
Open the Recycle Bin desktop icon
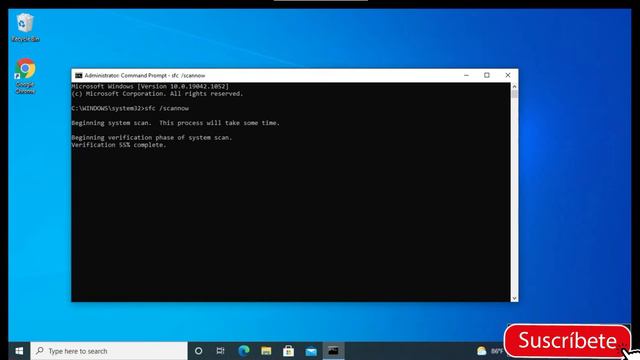(25, 27)
